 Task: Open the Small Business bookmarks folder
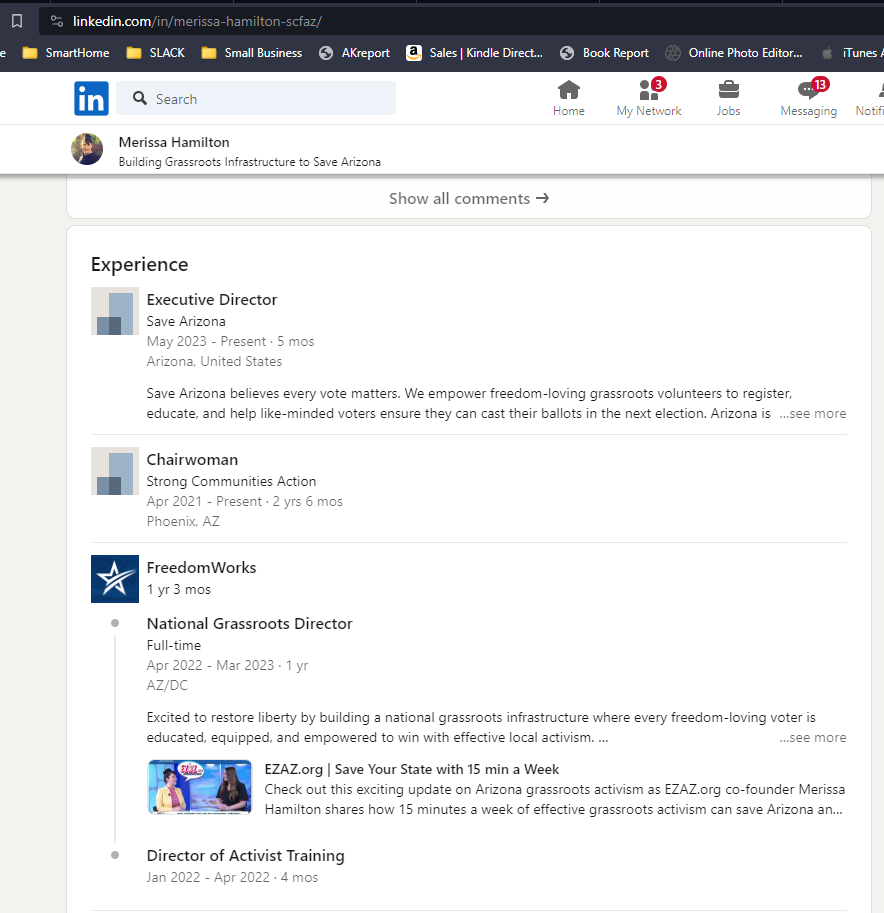point(252,53)
